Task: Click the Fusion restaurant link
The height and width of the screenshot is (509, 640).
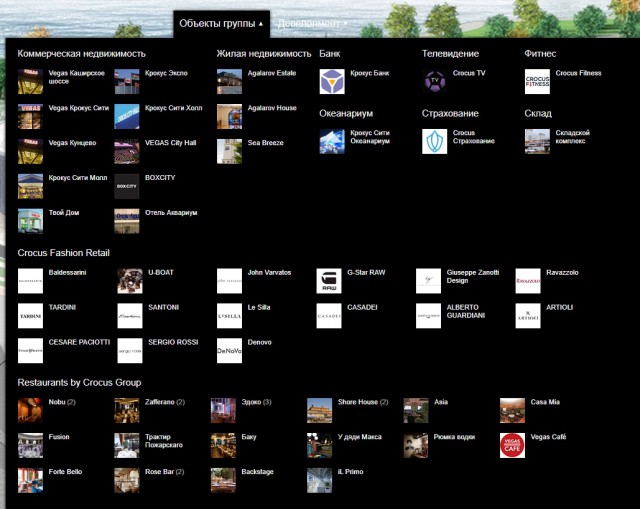Action: 59,437
